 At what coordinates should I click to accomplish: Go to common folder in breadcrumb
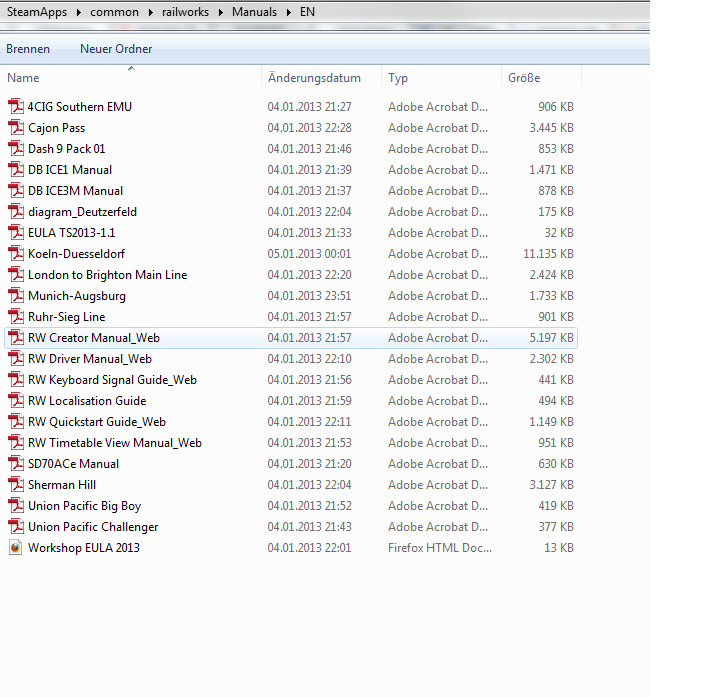pos(114,12)
